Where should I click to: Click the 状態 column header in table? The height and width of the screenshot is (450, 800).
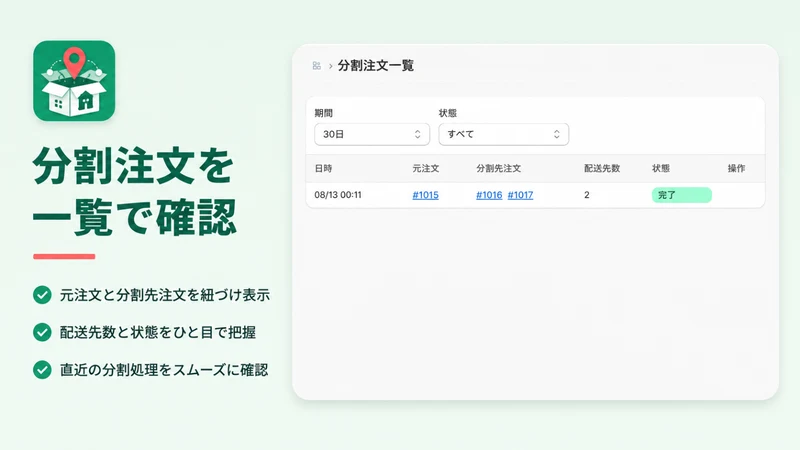click(661, 168)
